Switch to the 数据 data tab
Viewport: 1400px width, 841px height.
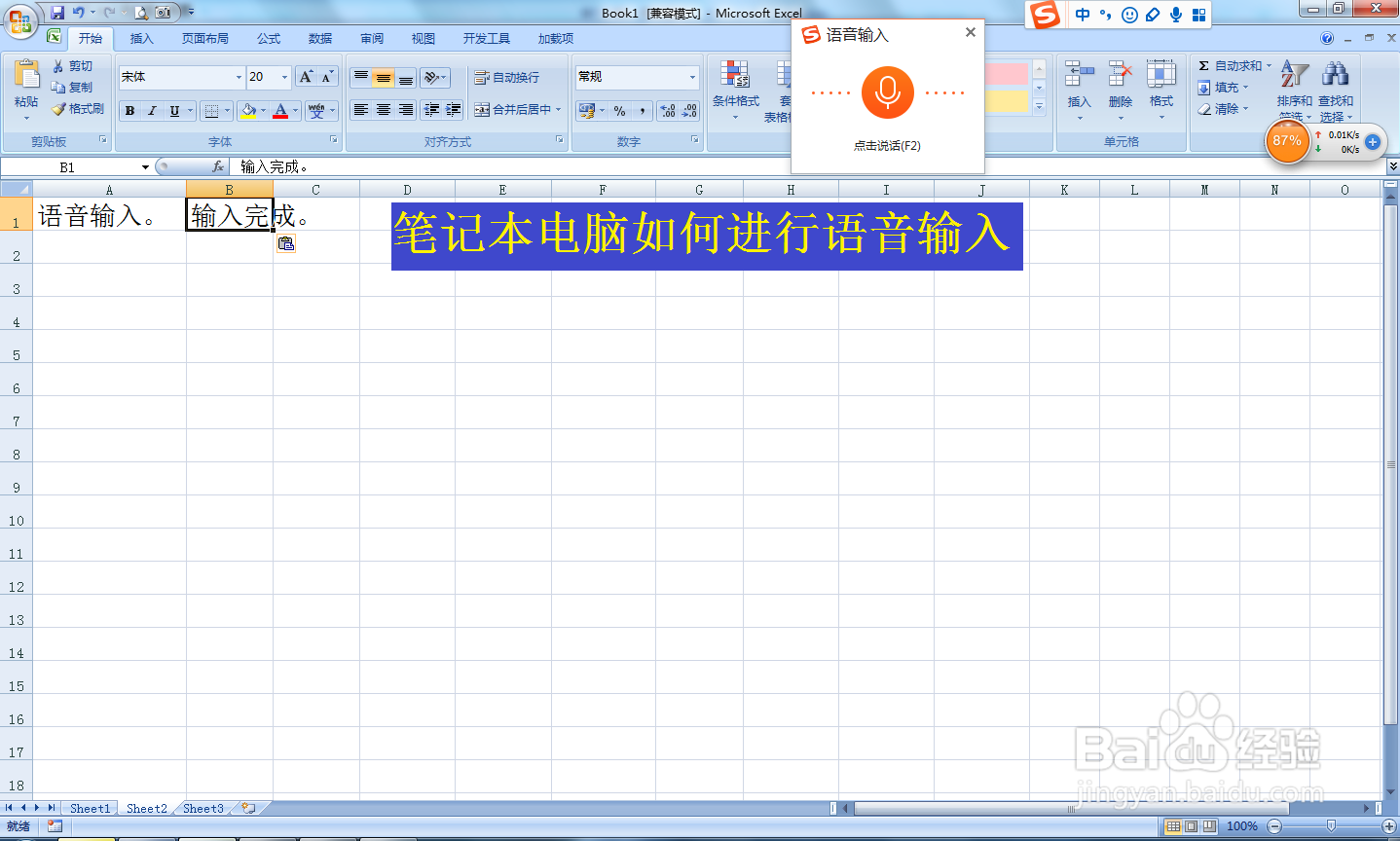[x=320, y=39]
